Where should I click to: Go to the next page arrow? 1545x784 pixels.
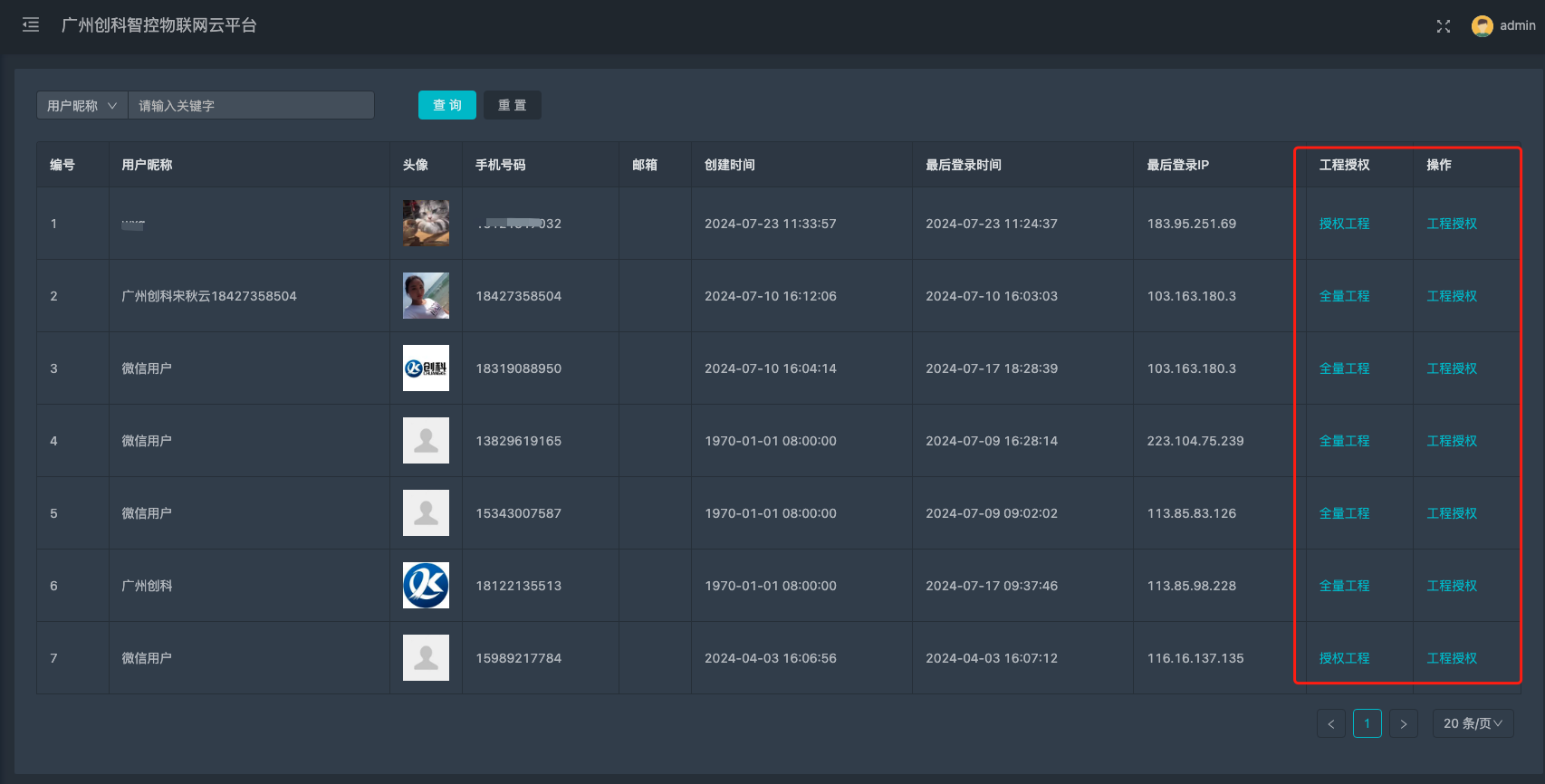1403,723
